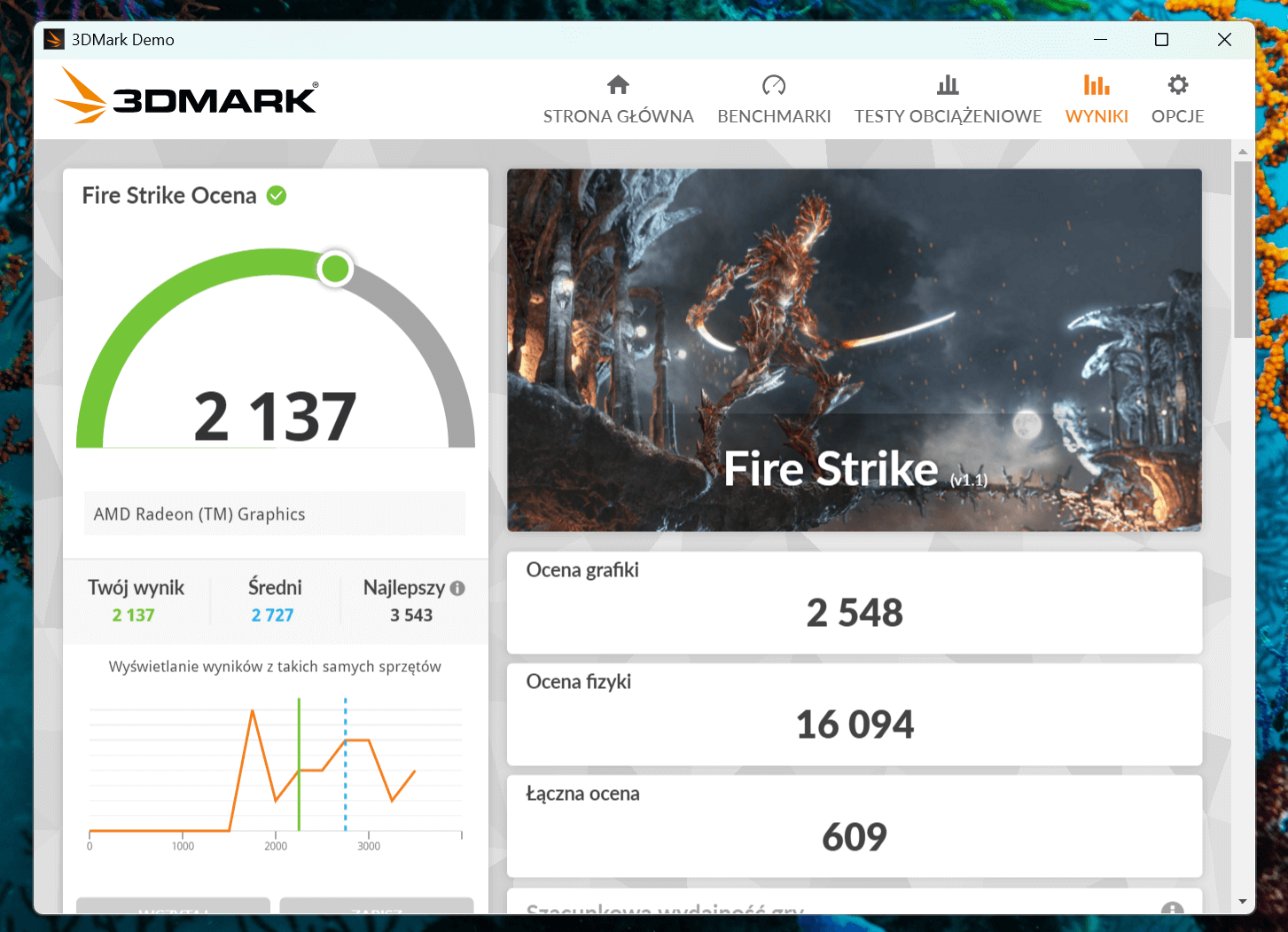Click the green validation checkmark icon
1288x932 pixels.
click(277, 195)
